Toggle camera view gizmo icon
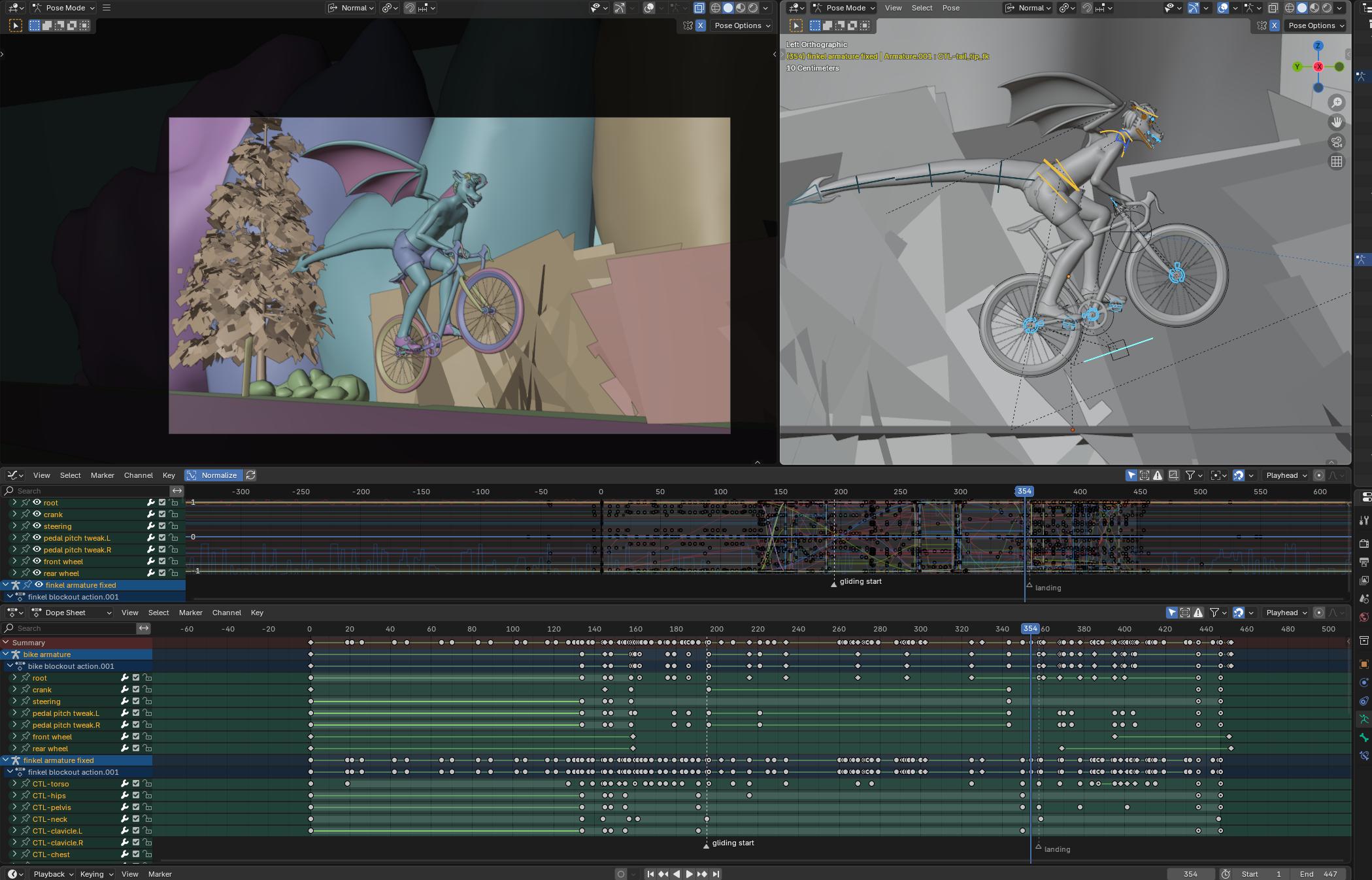The image size is (1372, 880). tap(1337, 142)
